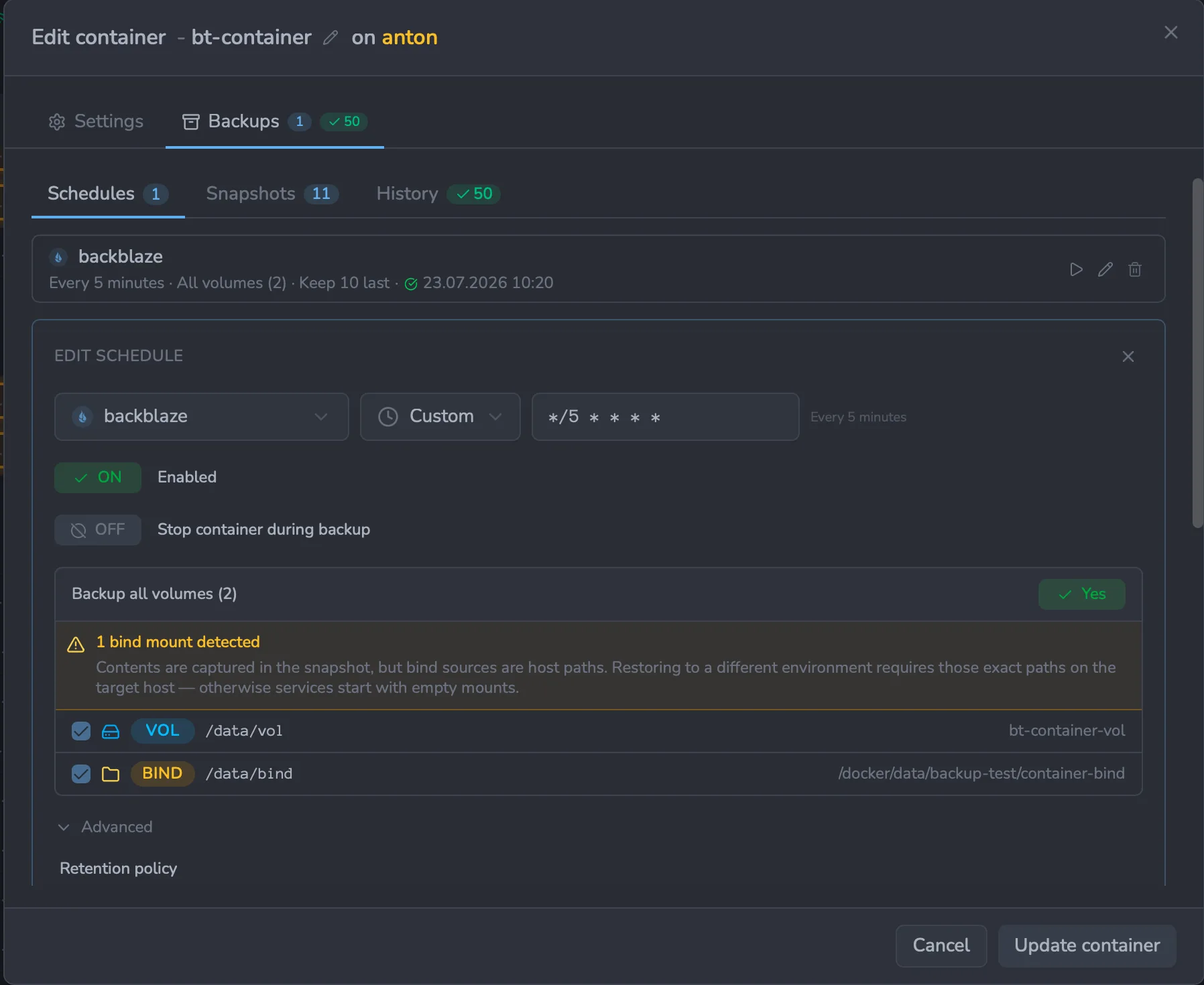This screenshot has width=1204, height=985.
Task: Click the warning triangle icon for the bind mount
Action: [x=76, y=645]
